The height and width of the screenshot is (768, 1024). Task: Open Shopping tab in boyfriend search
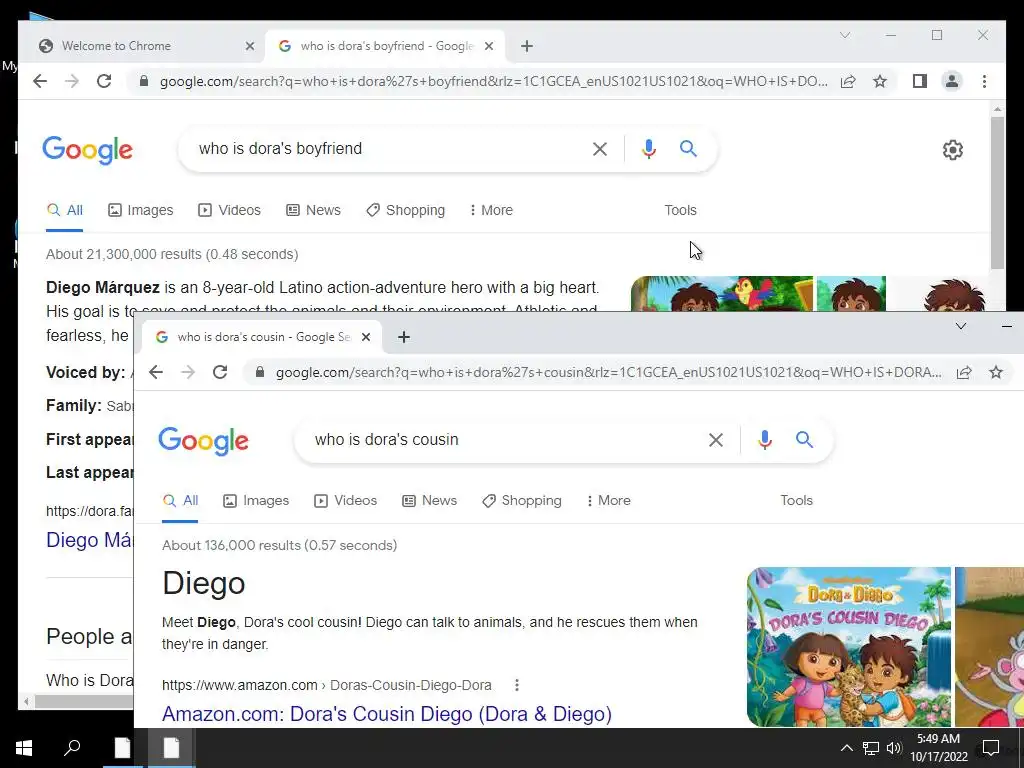click(x=406, y=210)
